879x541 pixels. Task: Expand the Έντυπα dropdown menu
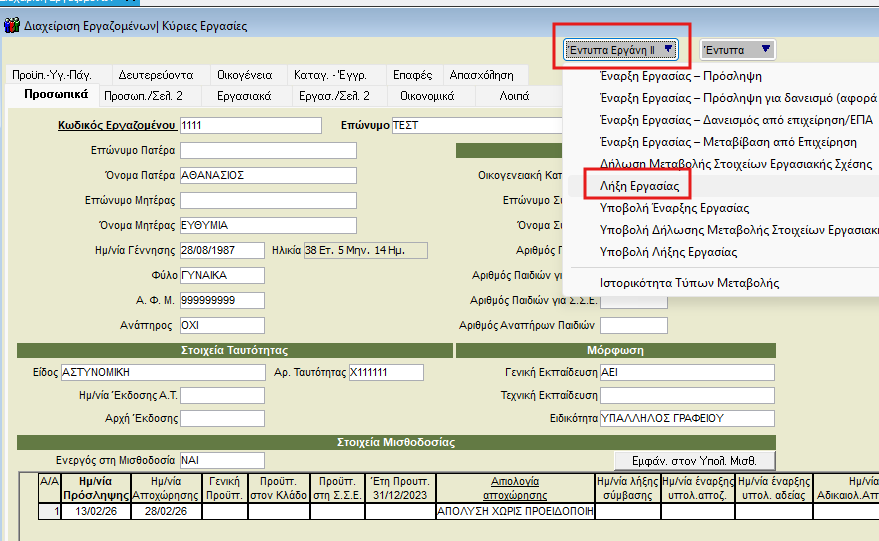click(737, 49)
